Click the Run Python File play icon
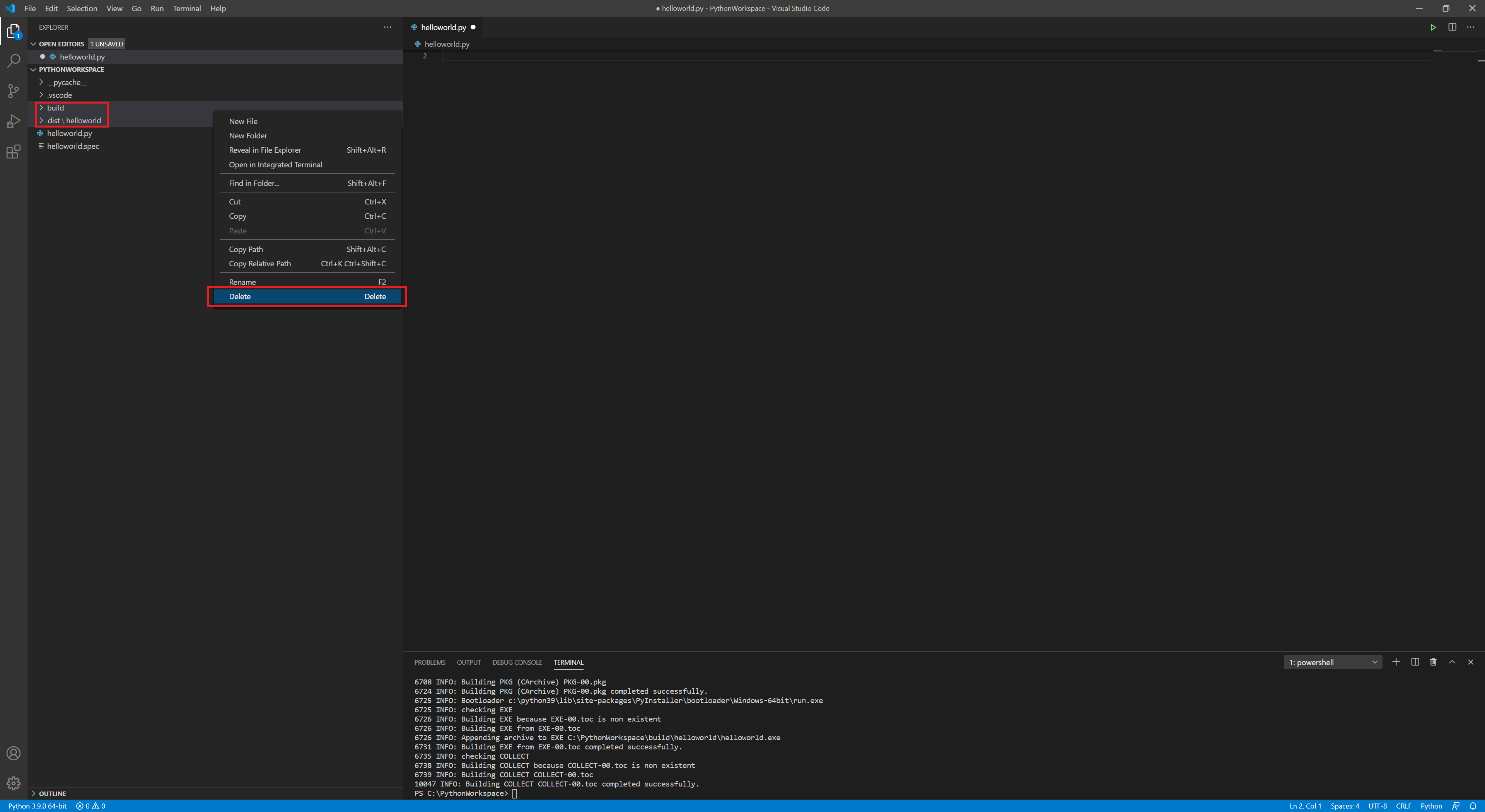 point(1433,27)
